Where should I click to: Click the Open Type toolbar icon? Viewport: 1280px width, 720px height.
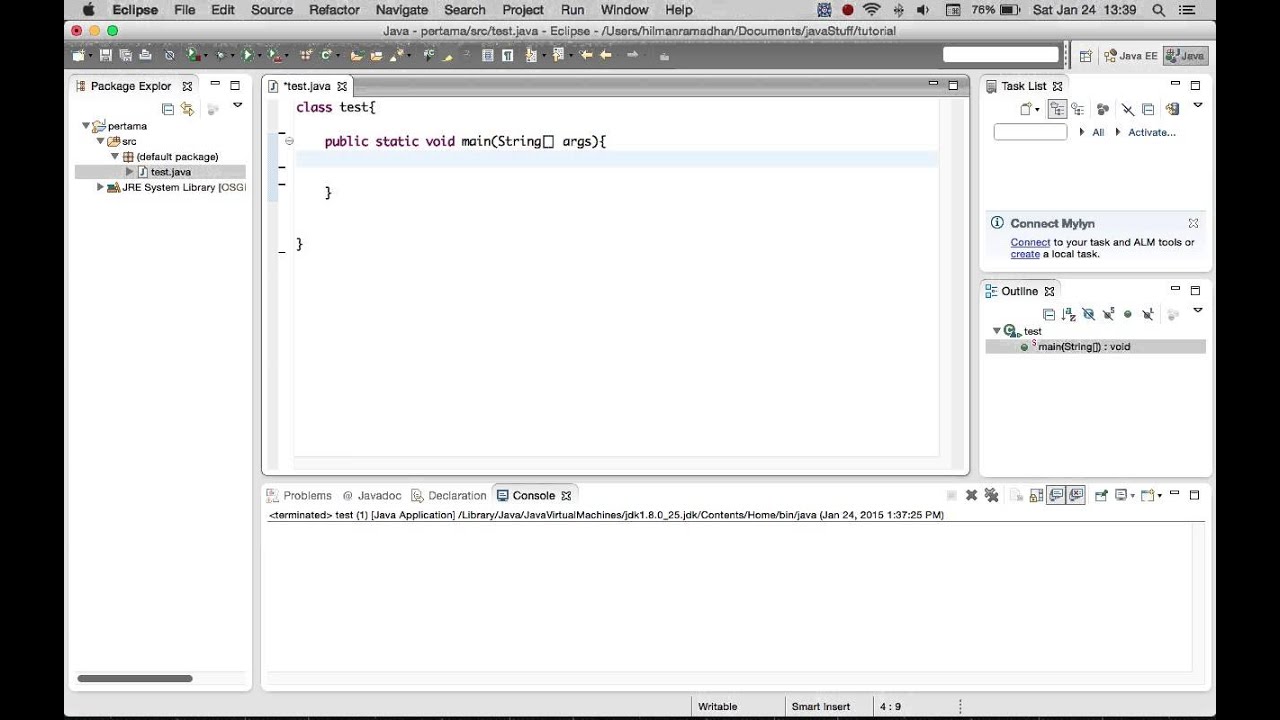click(x=357, y=55)
